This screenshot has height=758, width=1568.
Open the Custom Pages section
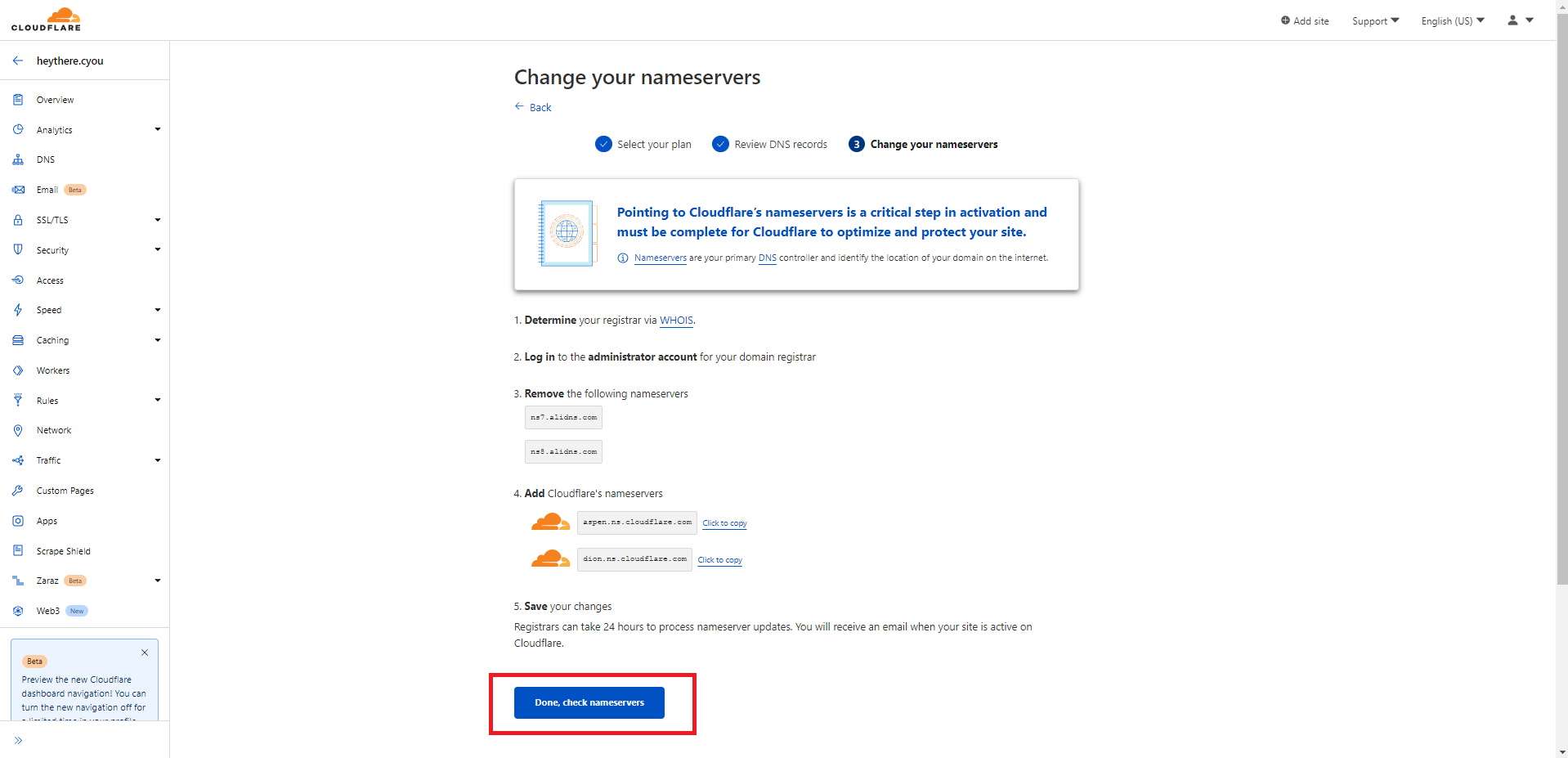tap(65, 491)
